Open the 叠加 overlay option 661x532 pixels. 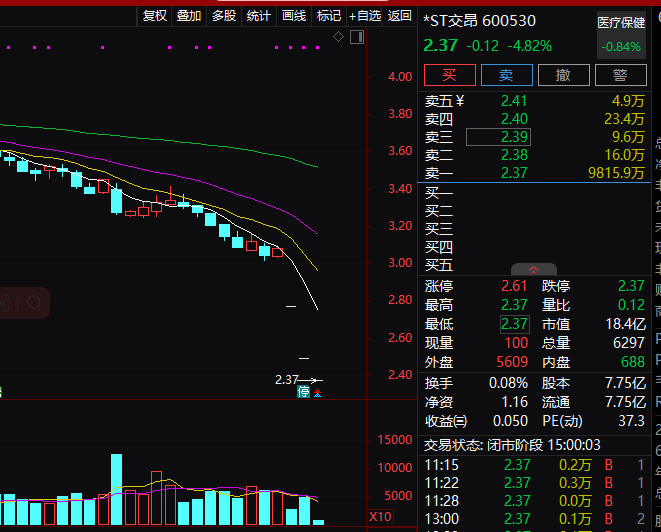point(189,16)
